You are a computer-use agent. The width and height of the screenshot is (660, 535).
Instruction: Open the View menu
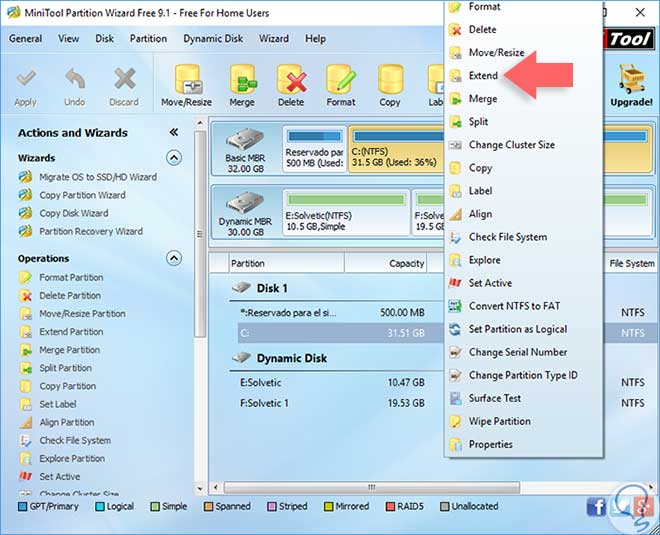click(x=69, y=39)
